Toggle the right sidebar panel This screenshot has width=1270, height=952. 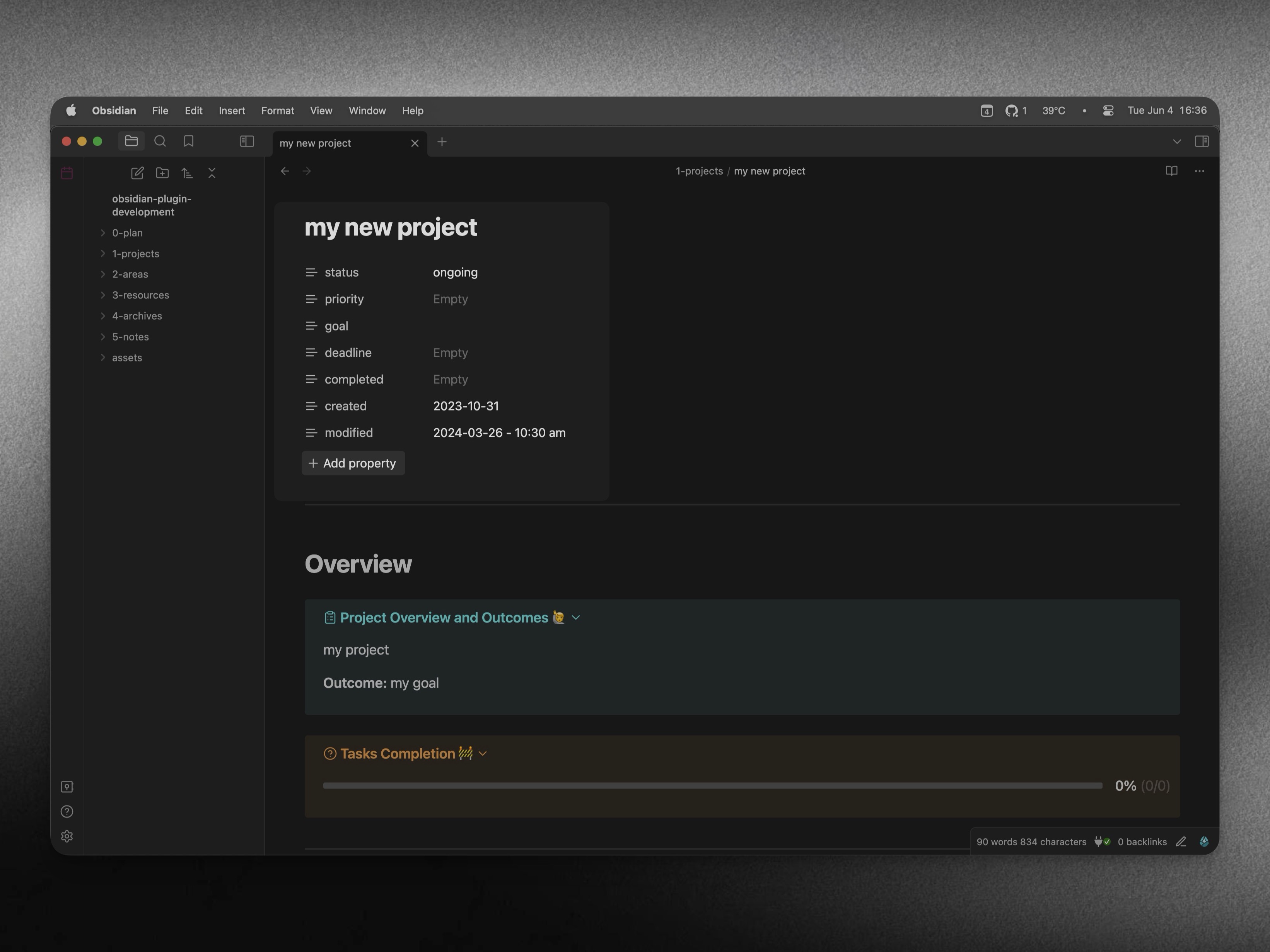(x=1202, y=141)
